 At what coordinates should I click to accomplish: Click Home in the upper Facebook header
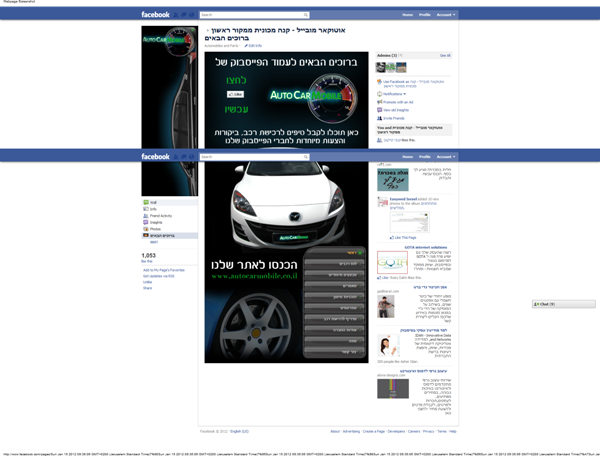point(408,15)
